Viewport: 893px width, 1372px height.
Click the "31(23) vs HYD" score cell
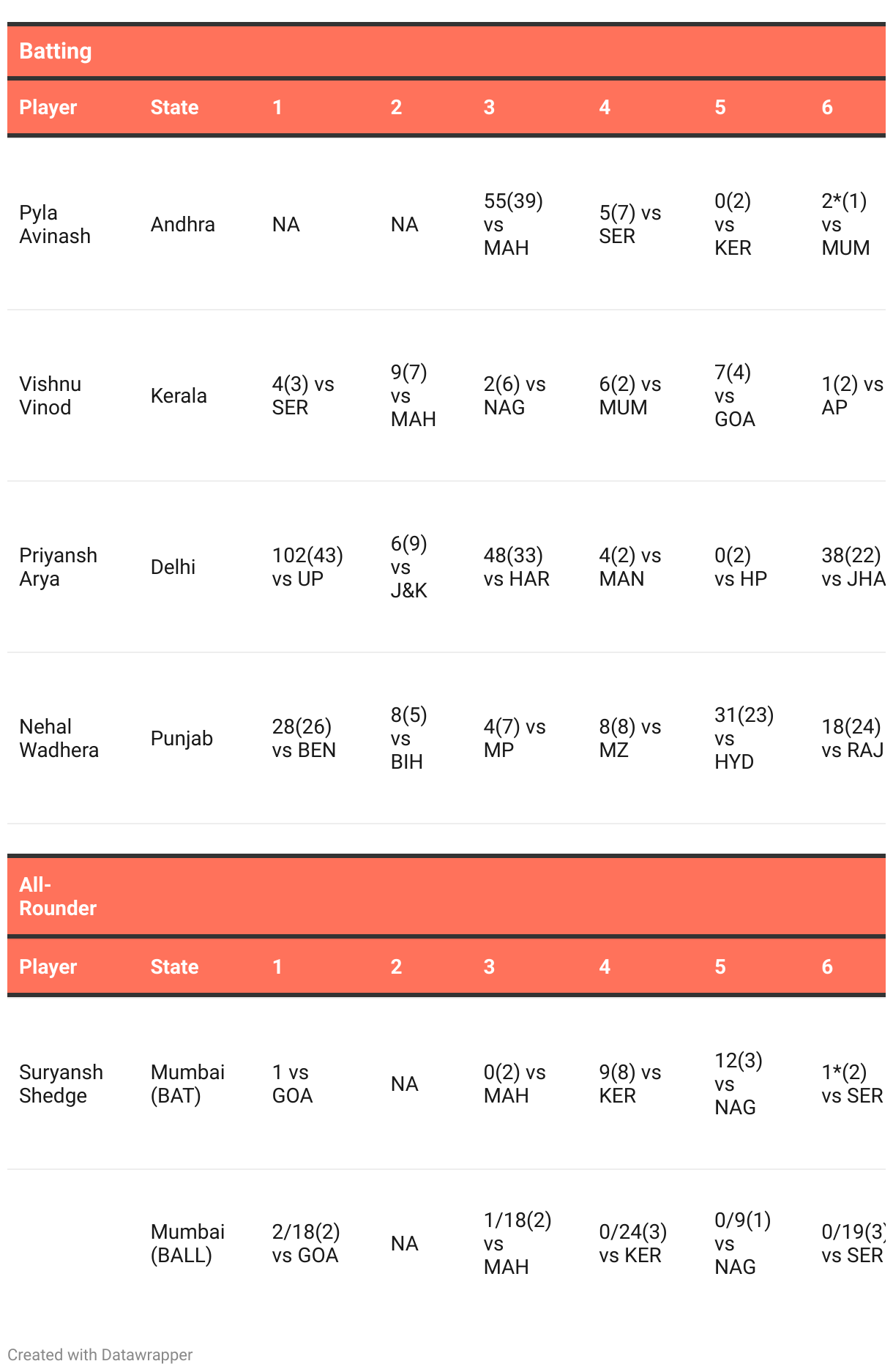[x=744, y=738]
